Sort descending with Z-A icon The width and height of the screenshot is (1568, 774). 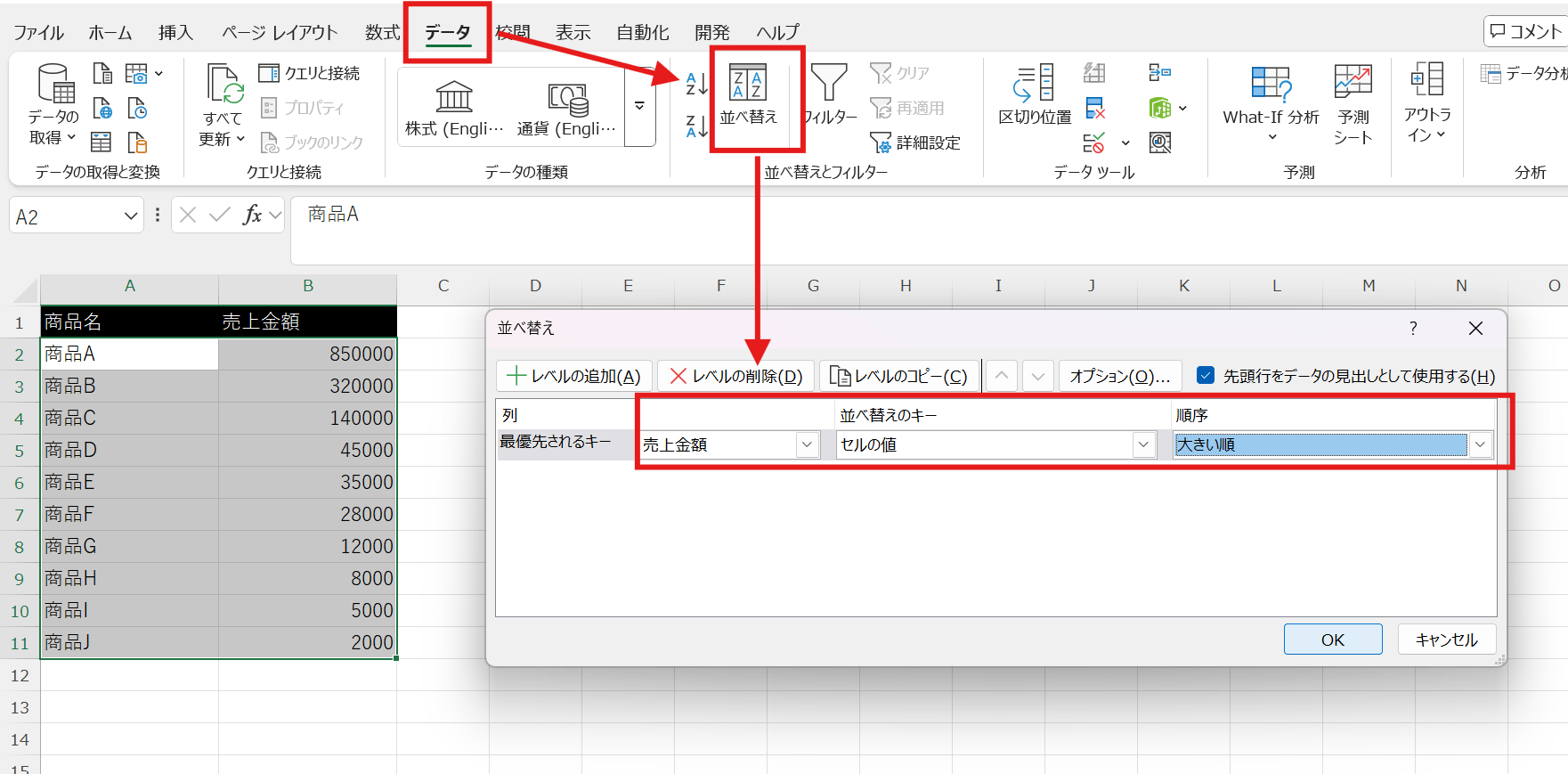pos(697,126)
